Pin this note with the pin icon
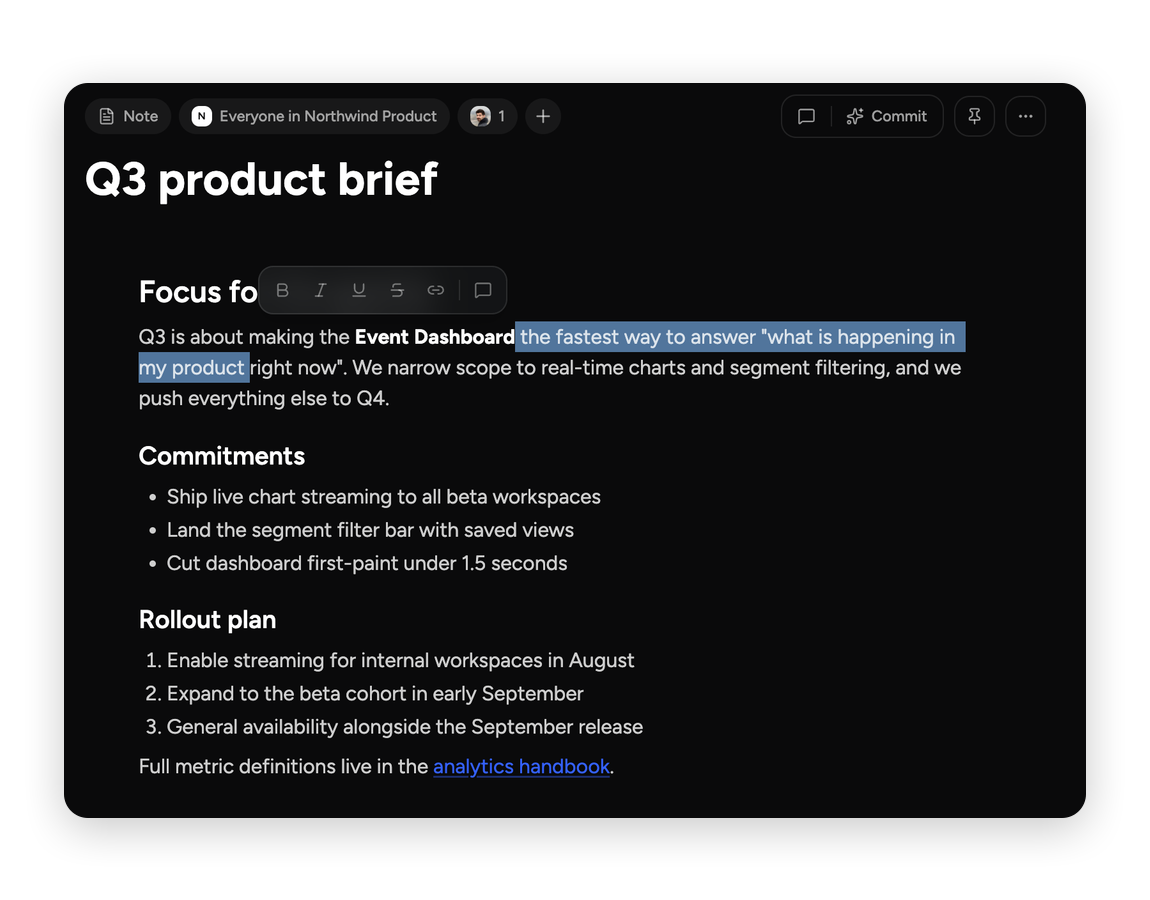The height and width of the screenshot is (900, 1150). coord(974,117)
